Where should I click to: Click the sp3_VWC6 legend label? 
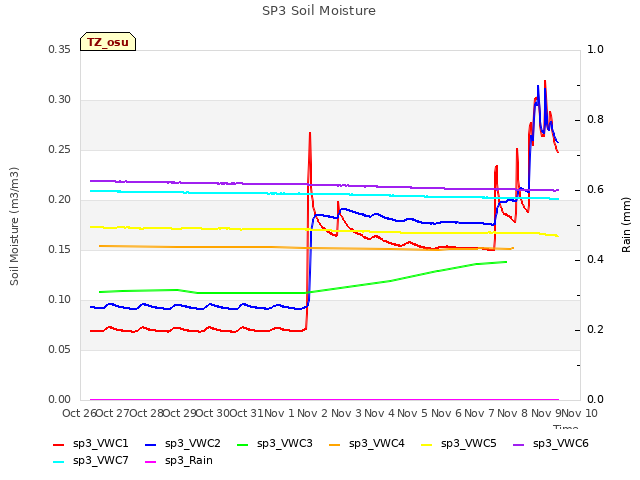click(x=560, y=444)
